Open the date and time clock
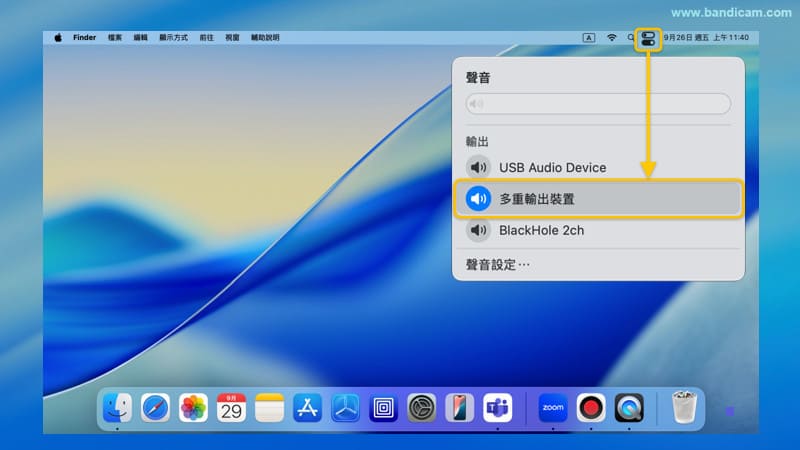 [x=706, y=37]
